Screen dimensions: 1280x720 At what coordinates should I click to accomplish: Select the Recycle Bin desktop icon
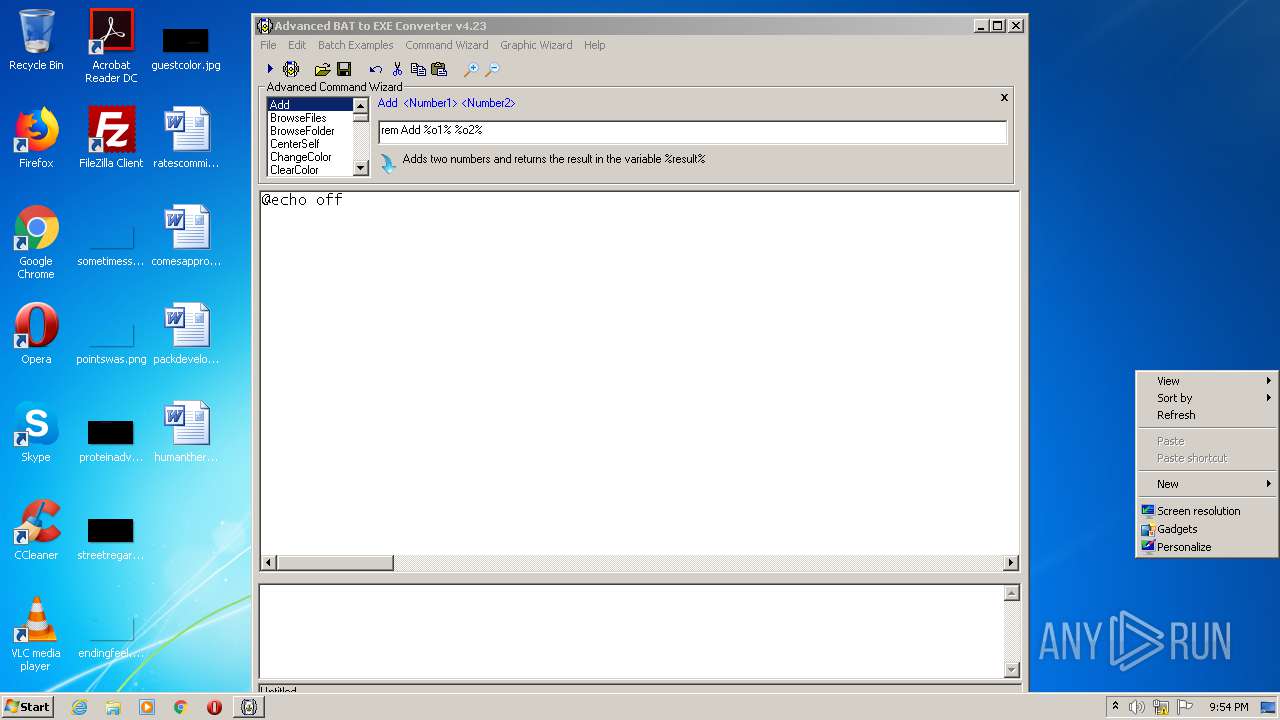[x=36, y=40]
